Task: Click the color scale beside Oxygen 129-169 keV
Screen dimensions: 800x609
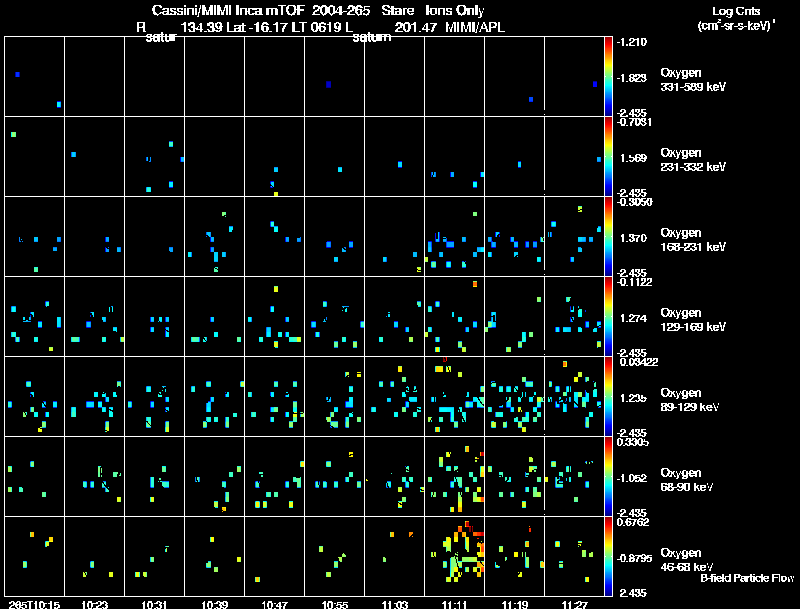Action: [x=608, y=316]
